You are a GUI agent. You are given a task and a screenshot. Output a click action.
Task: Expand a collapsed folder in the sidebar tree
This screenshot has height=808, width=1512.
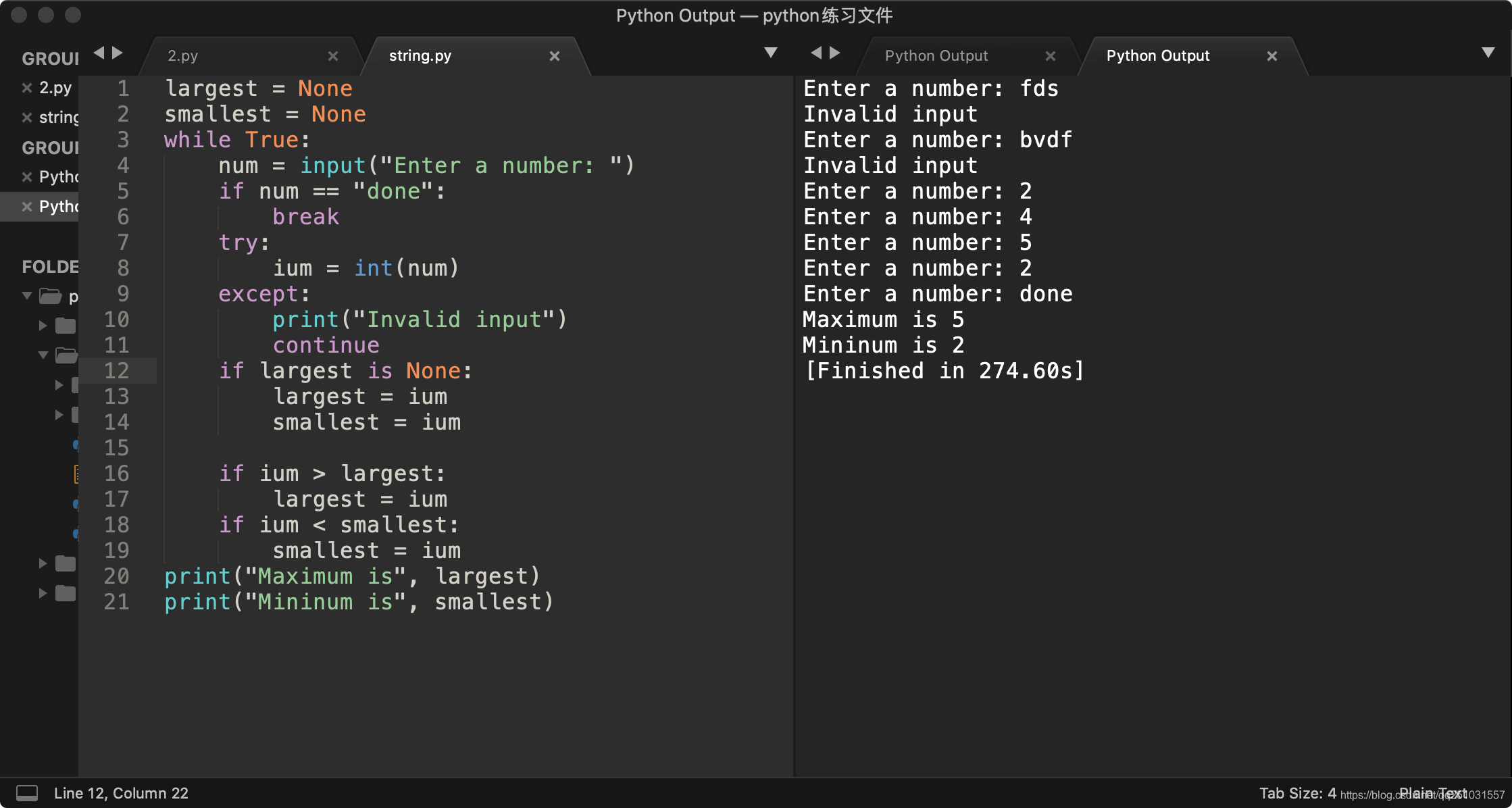[x=42, y=326]
